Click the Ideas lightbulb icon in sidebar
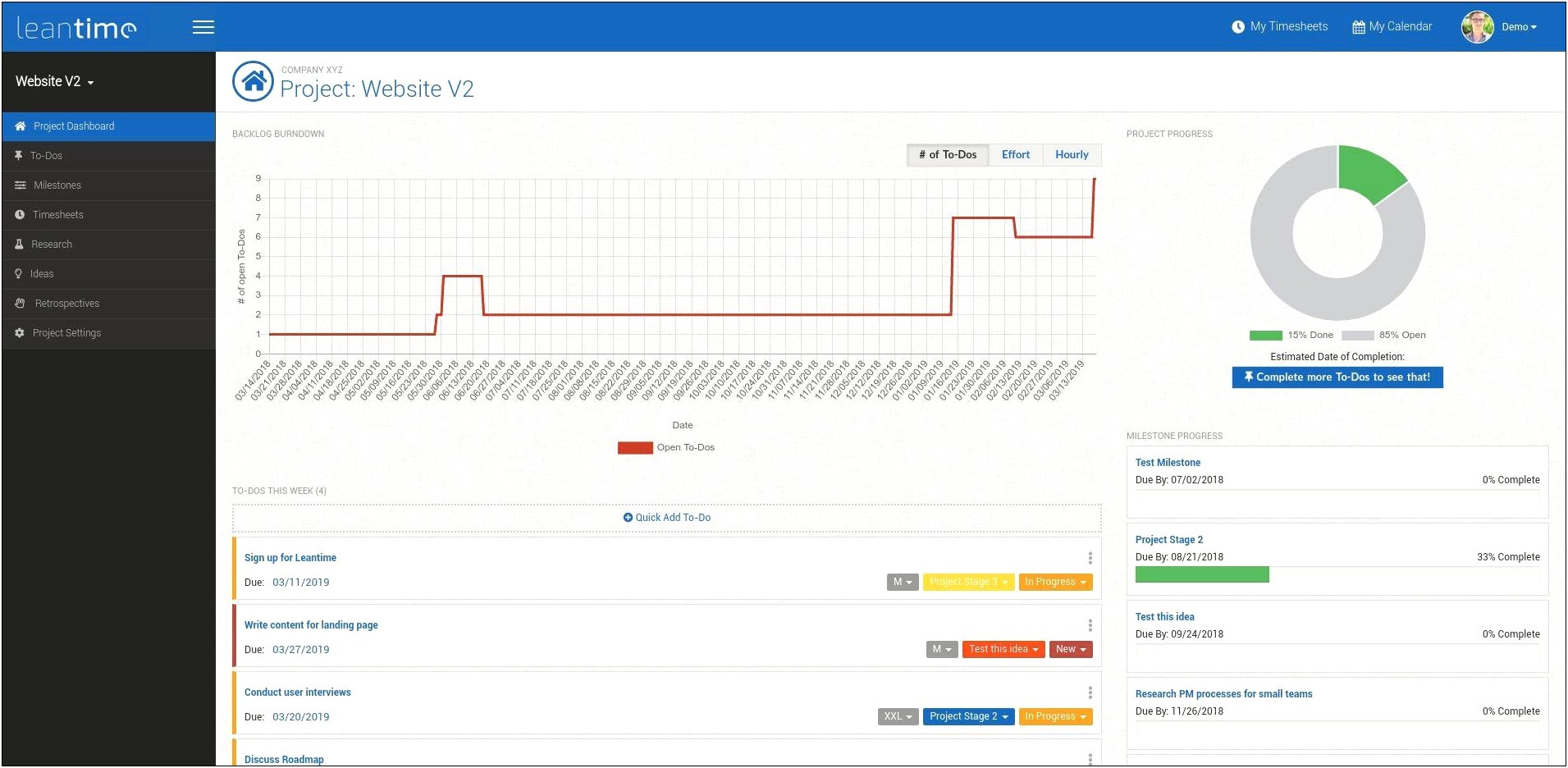 (18, 274)
